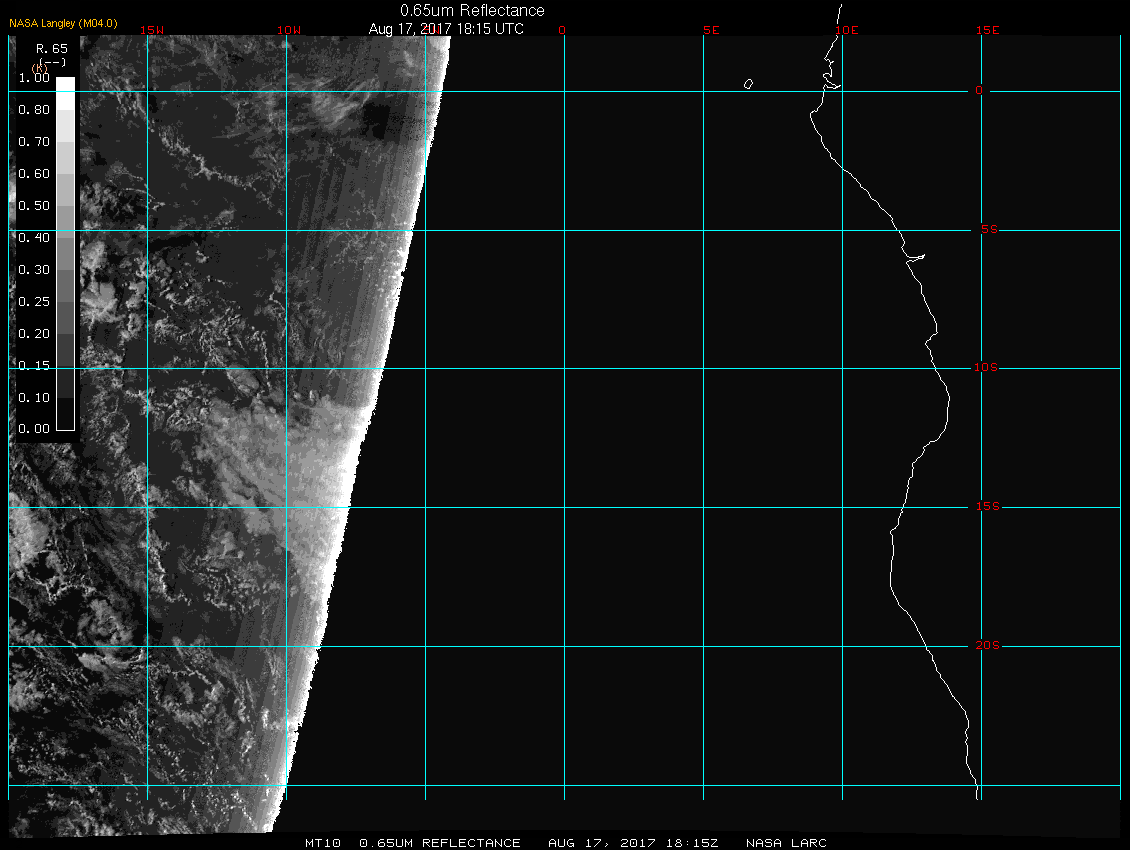Click the '15E' longitude label
Image resolution: width=1130 pixels, height=850 pixels.
coord(987,30)
